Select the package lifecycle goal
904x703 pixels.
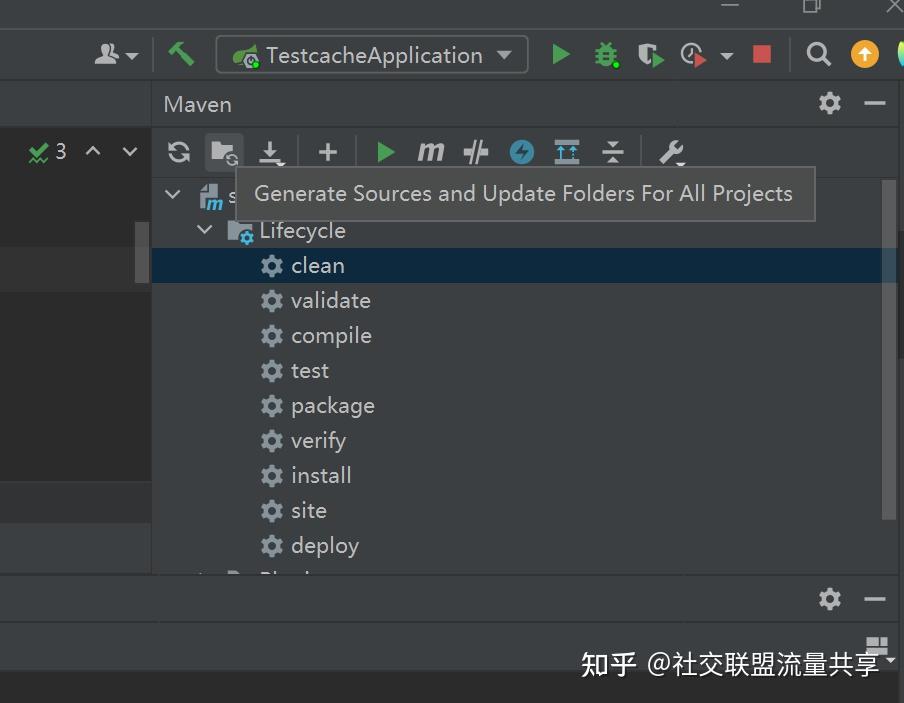tap(332, 406)
